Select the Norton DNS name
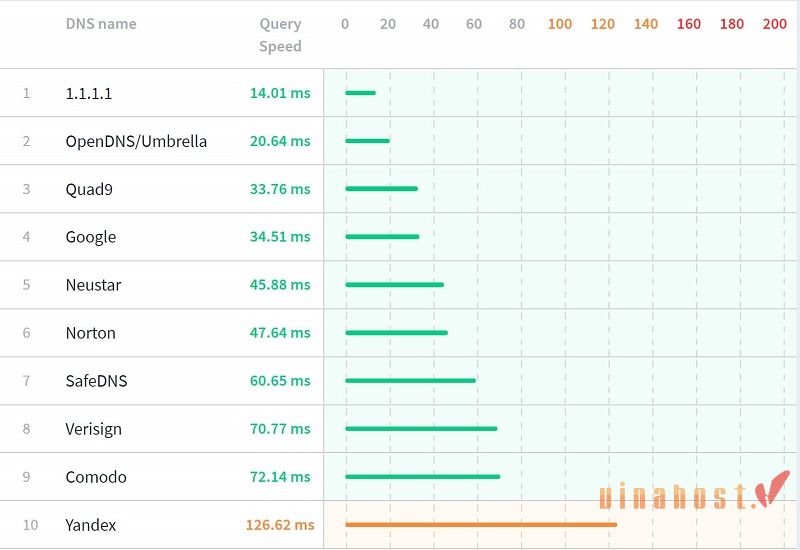The height and width of the screenshot is (550, 800). point(91,333)
